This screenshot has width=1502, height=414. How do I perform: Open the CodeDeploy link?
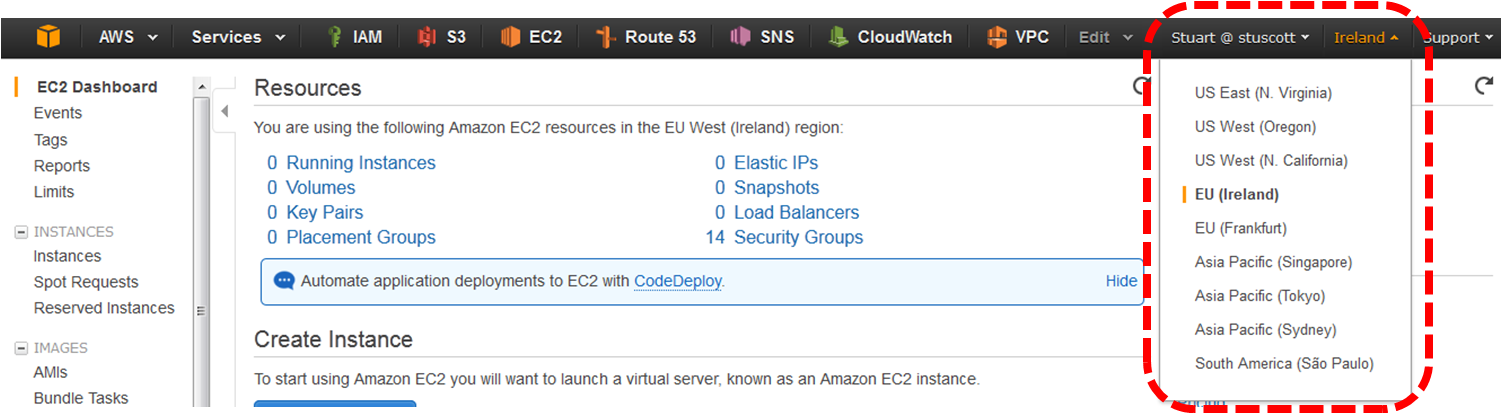(677, 281)
